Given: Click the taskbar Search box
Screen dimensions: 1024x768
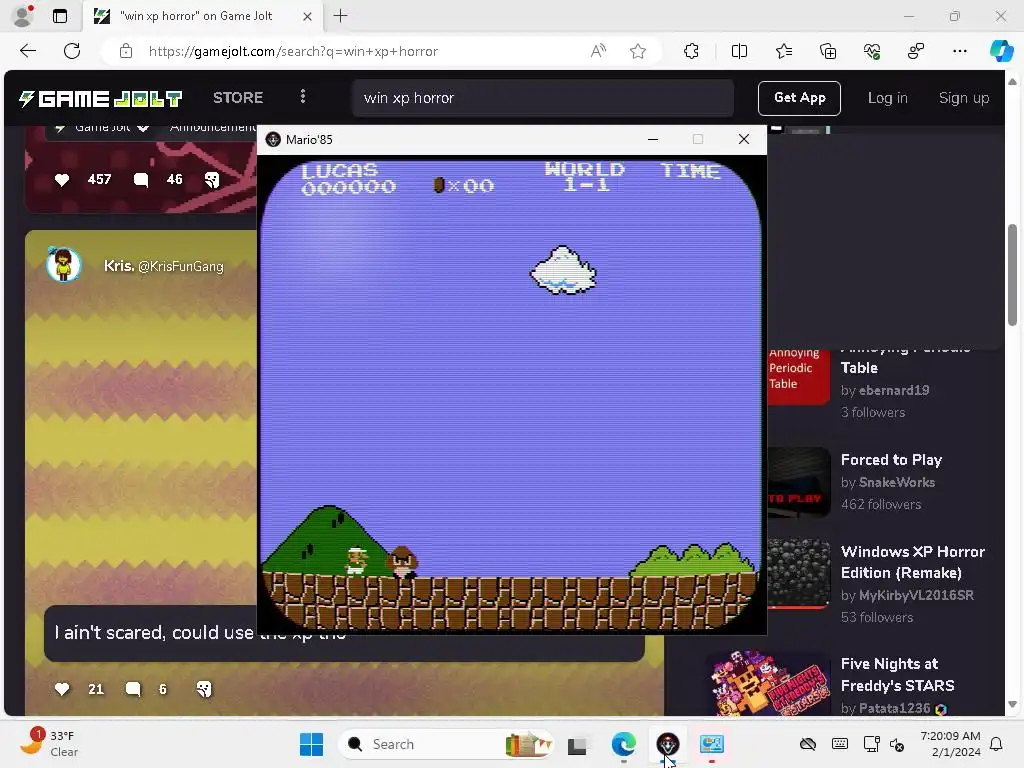Looking at the screenshot, I should (x=445, y=744).
